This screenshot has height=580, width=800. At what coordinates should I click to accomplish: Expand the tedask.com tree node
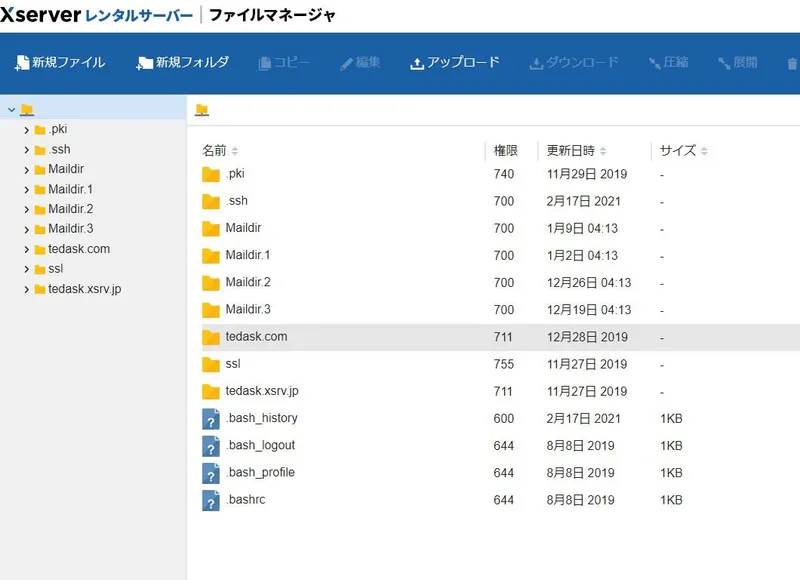27,249
